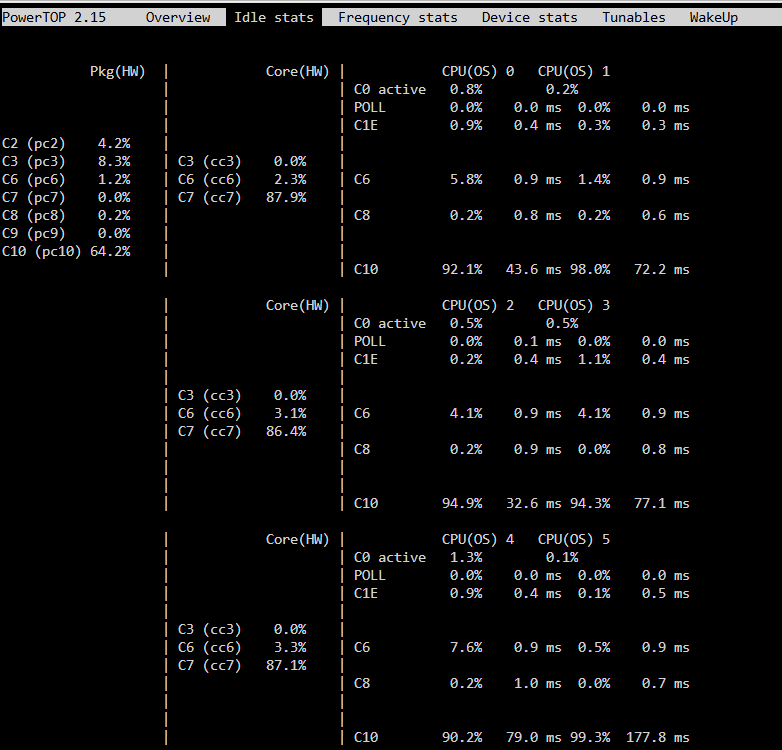Click the 99.3% C10 value for CPU 5

(590, 737)
